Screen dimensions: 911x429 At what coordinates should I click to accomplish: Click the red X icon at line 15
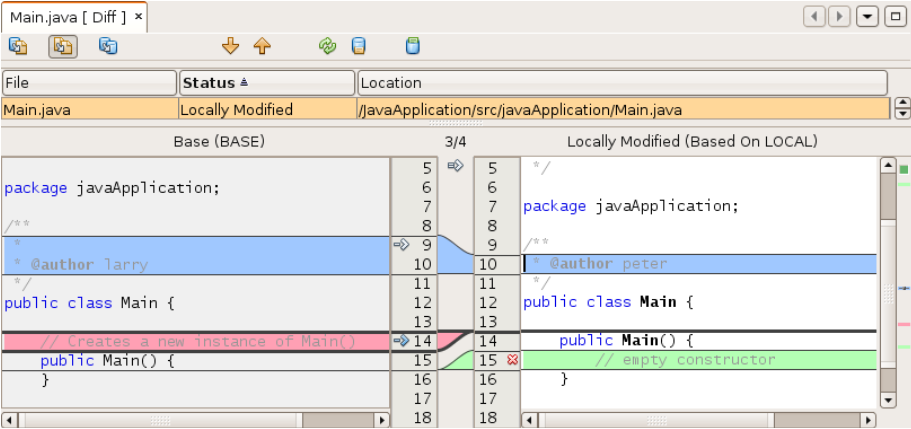tap(512, 360)
